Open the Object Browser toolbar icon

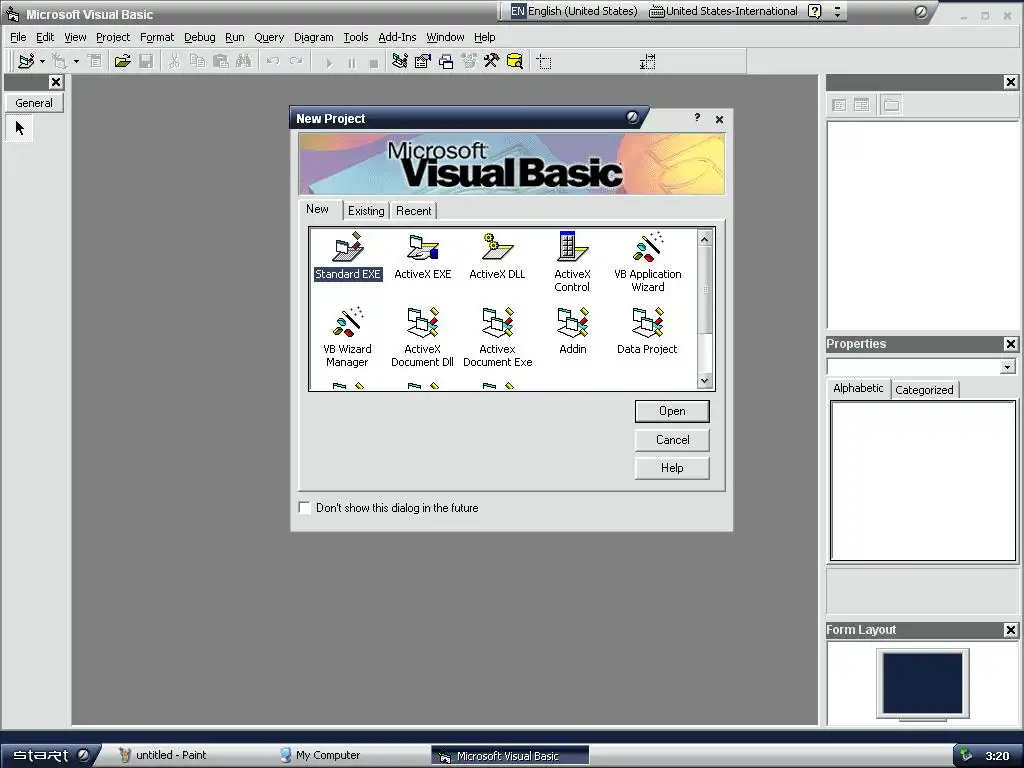(x=469, y=61)
